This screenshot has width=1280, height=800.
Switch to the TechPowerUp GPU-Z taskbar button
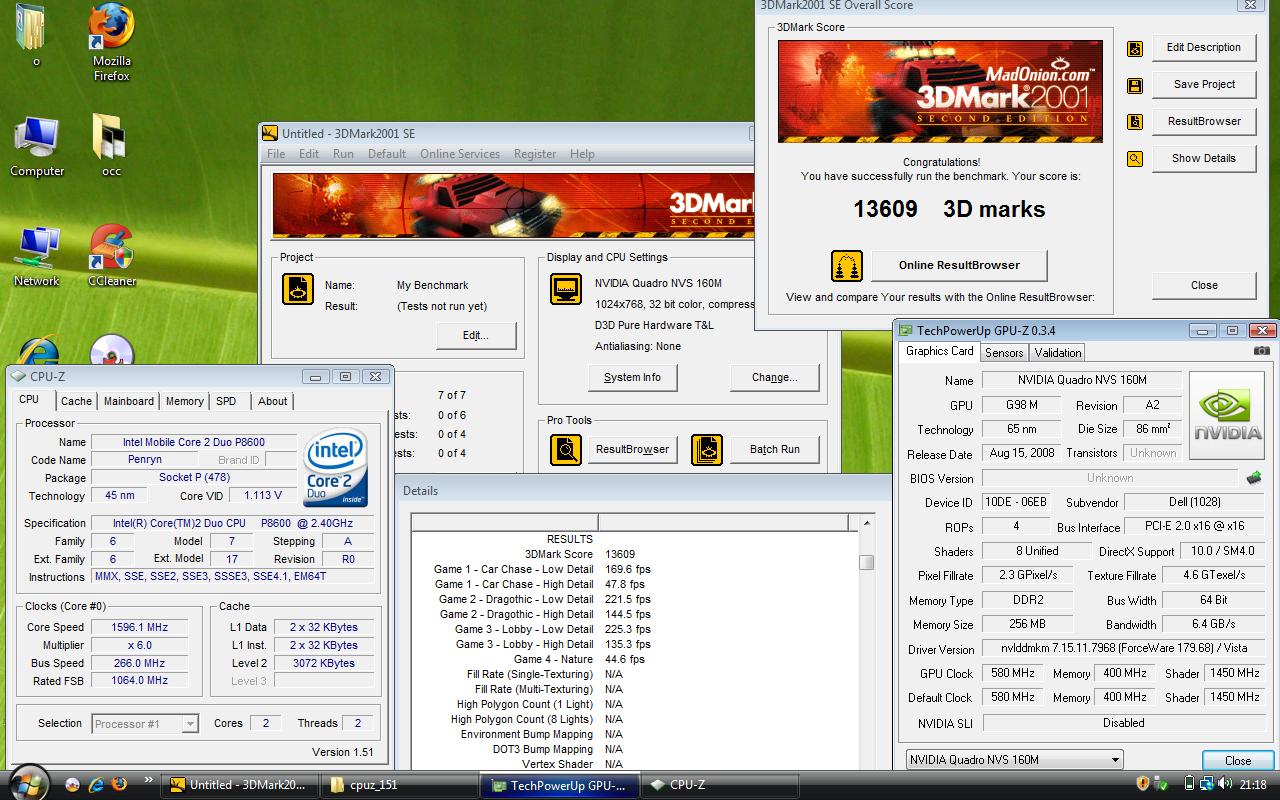(557, 785)
